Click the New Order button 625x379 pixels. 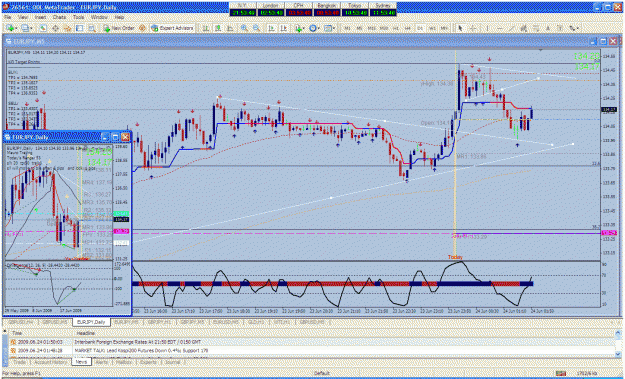tap(119, 28)
